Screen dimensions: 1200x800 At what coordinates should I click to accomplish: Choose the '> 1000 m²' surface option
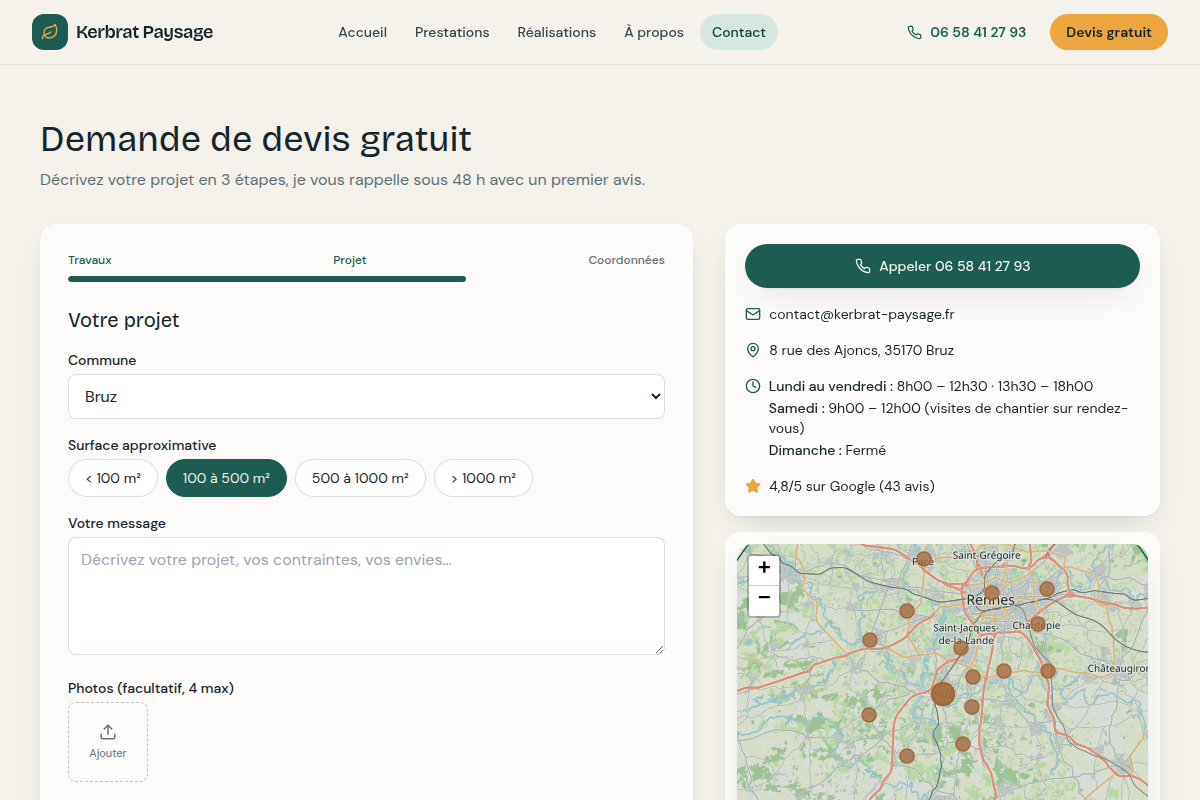[483, 478]
